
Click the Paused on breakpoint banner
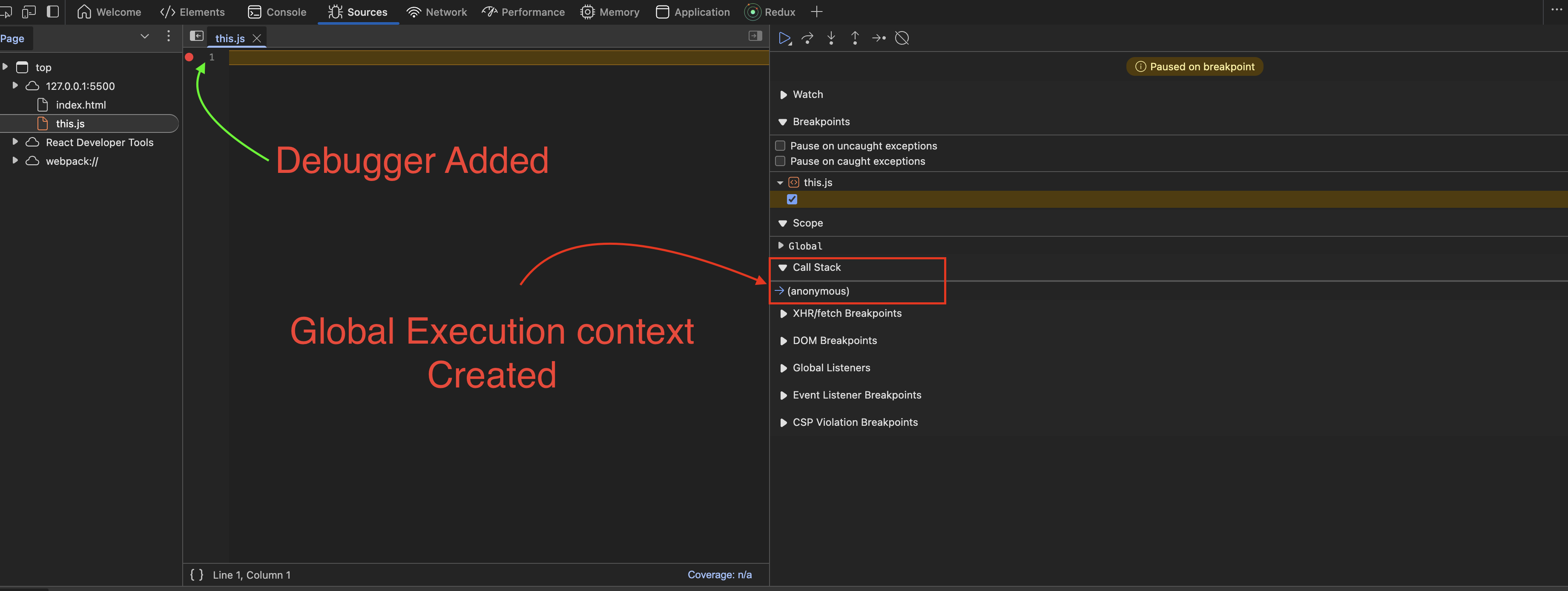[x=1194, y=66]
